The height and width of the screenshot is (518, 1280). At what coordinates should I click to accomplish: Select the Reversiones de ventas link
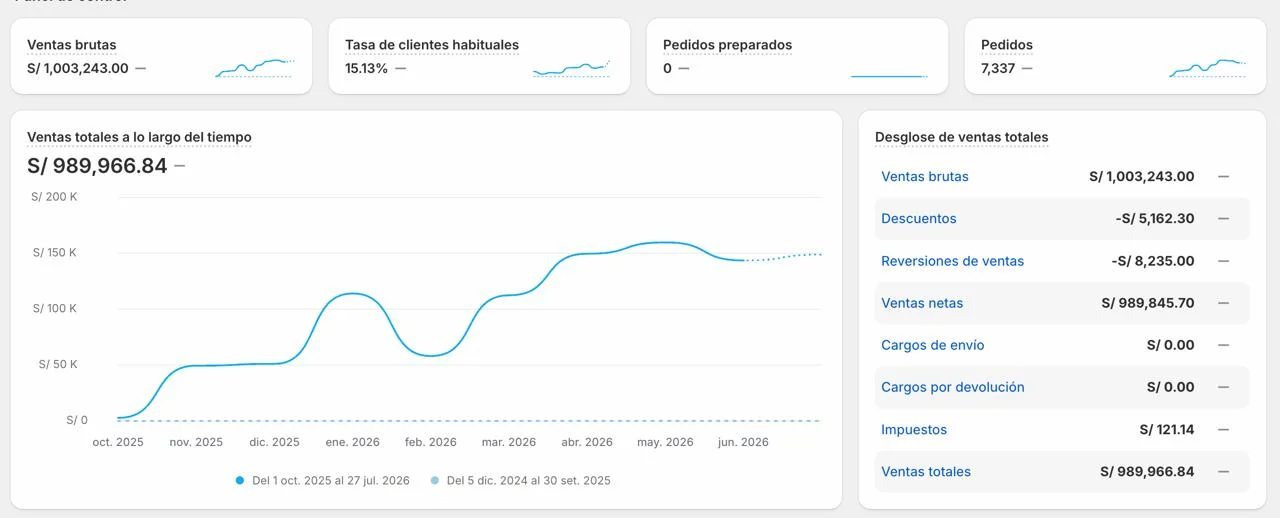[953, 261]
